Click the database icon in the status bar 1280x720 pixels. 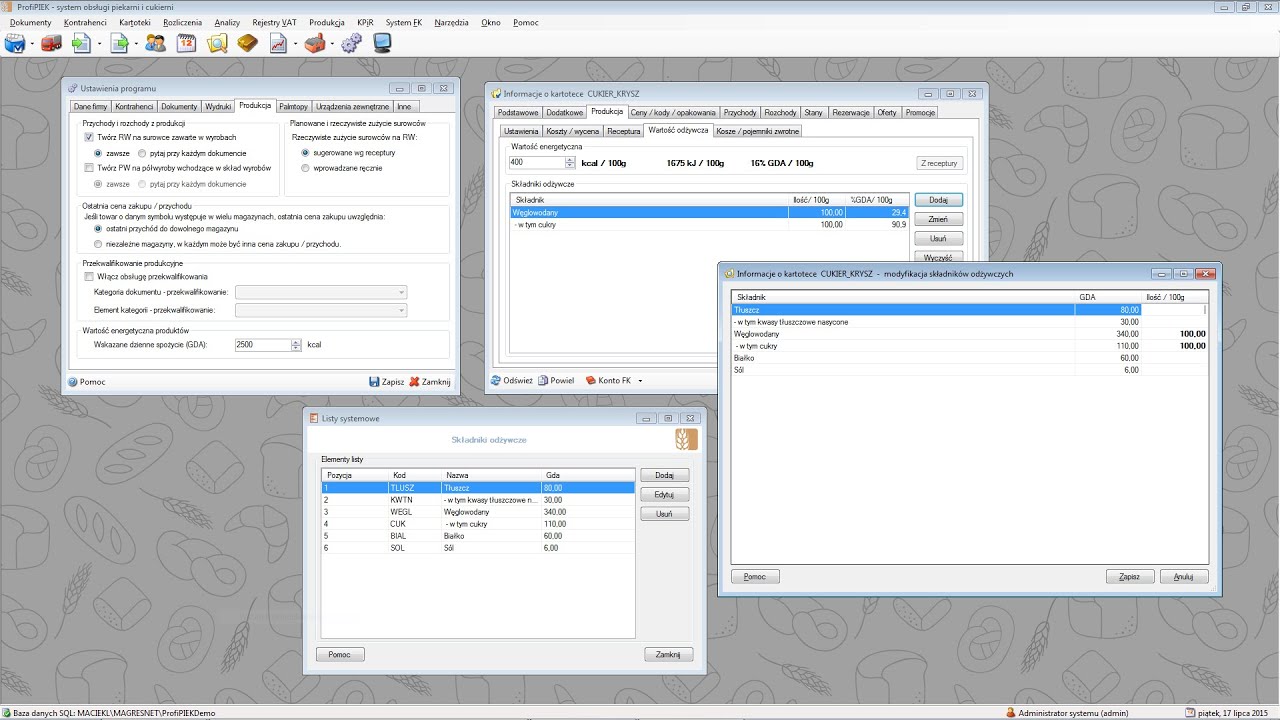(x=7, y=712)
